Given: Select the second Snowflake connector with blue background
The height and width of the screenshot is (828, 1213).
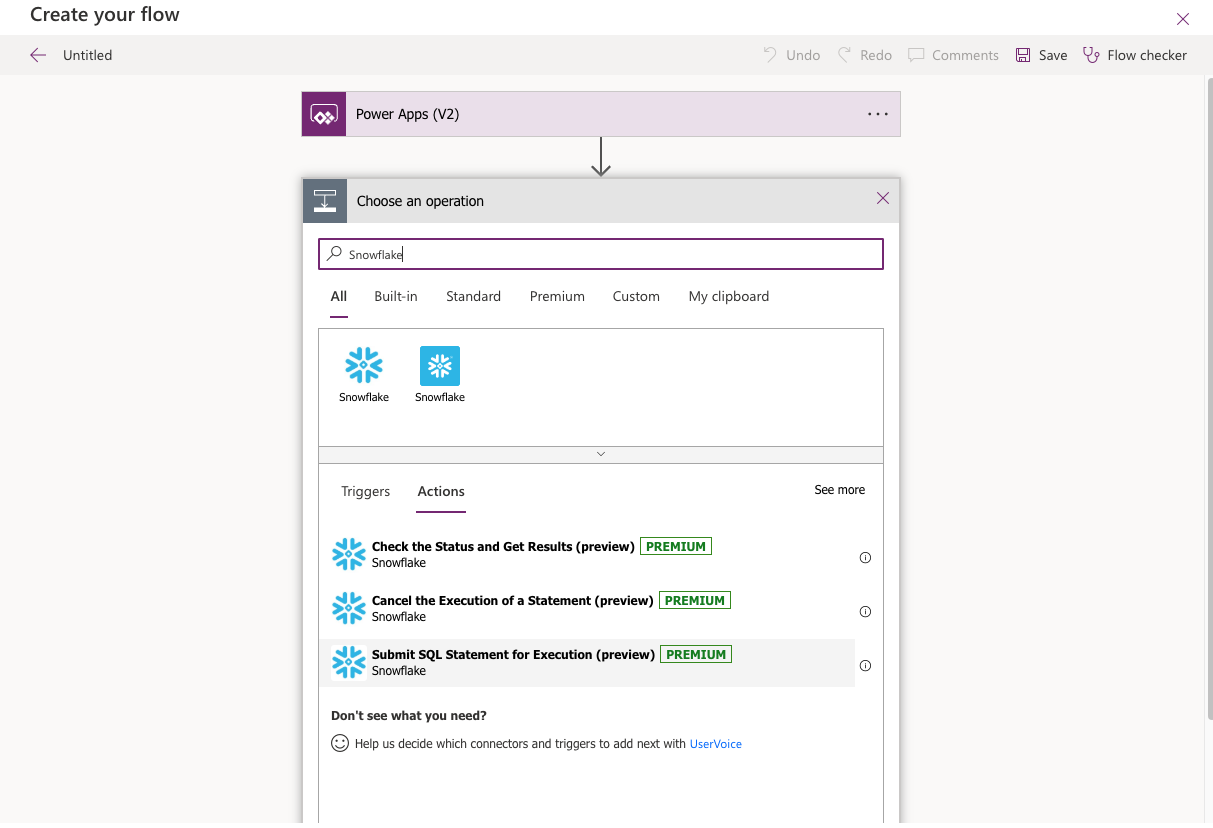Looking at the screenshot, I should coord(440,367).
